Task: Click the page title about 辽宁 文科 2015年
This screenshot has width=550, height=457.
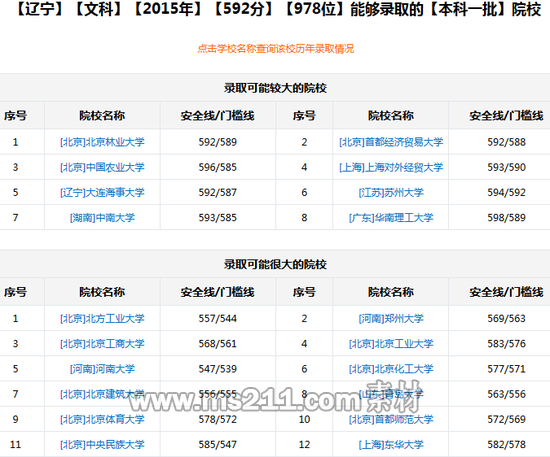Action: click(277, 9)
